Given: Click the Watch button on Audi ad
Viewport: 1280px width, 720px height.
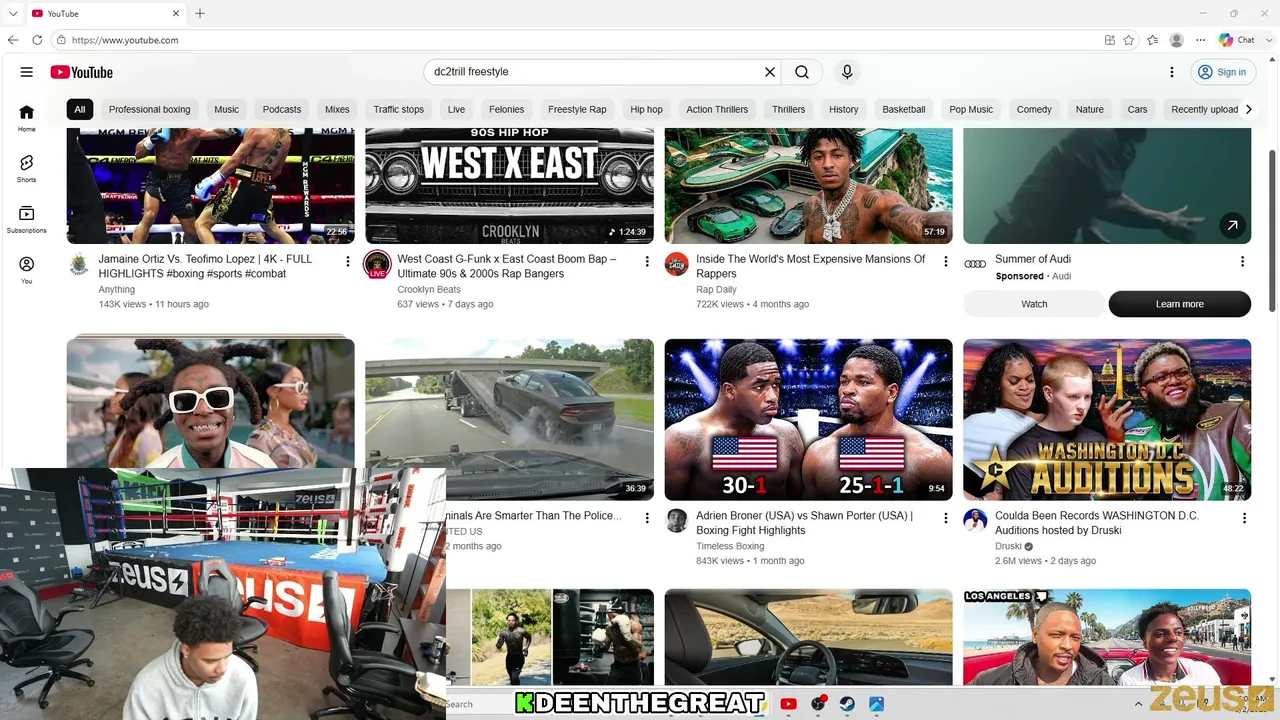Looking at the screenshot, I should 1034,304.
